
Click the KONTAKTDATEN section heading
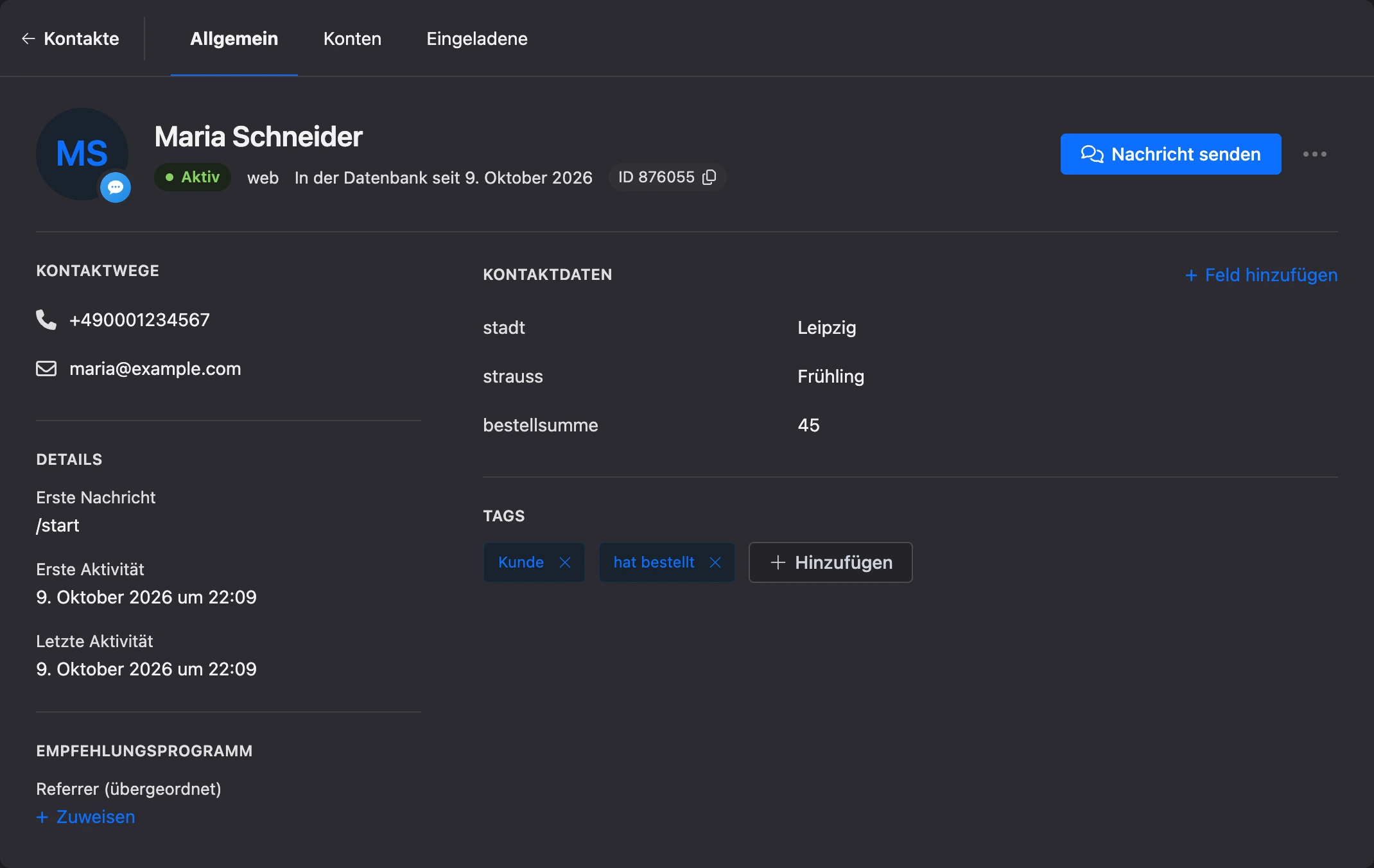point(548,275)
